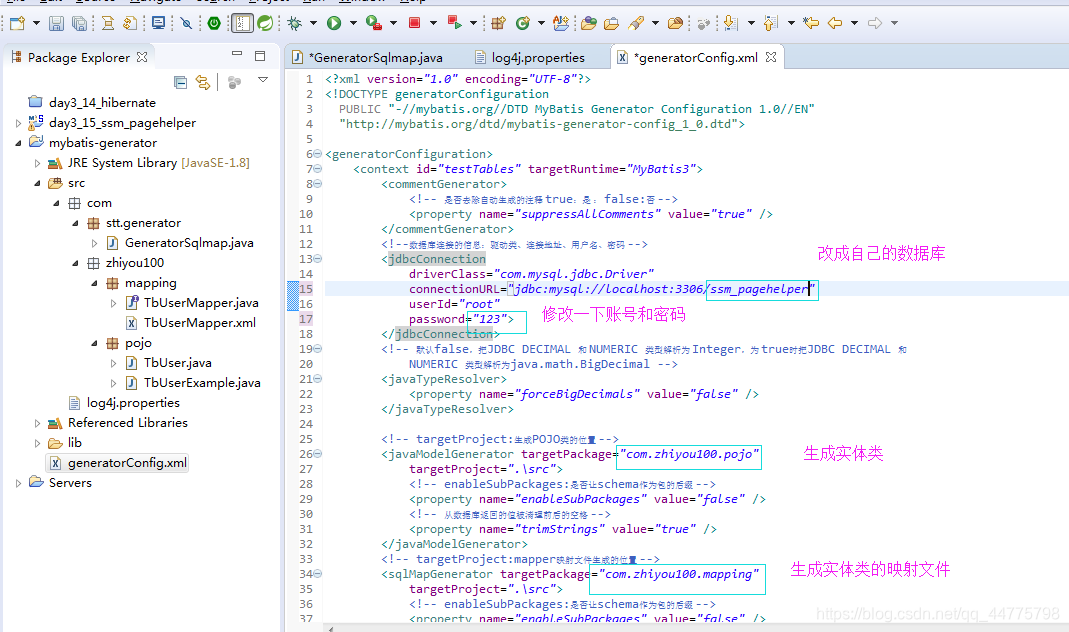Image resolution: width=1069 pixels, height=632 pixels.
Task: Close the Package Explorer view tab
Action: (142, 57)
